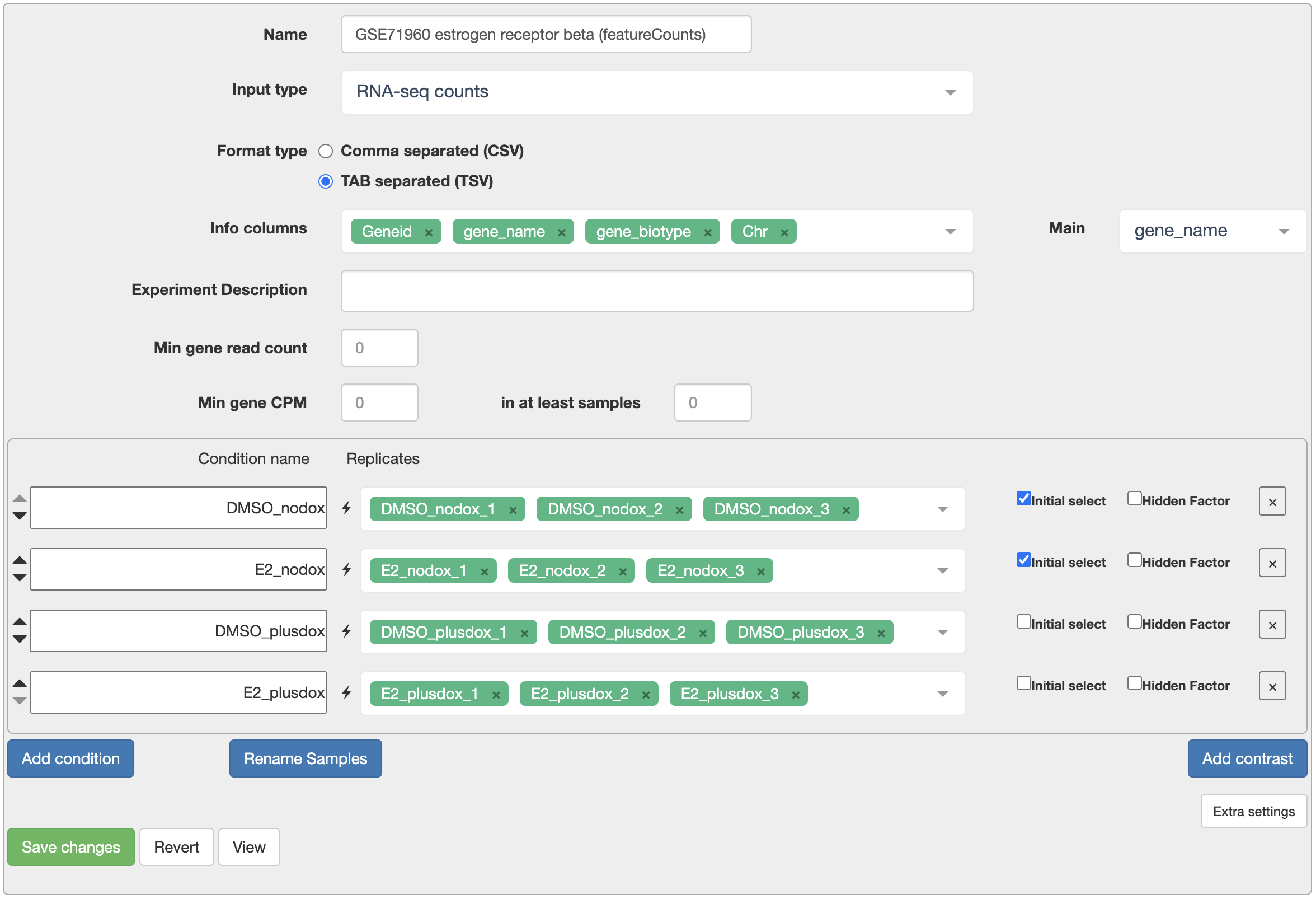Uncheck Initial select for DMSO_nodox
This screenshot has height=899, width=1316.
1023,499
